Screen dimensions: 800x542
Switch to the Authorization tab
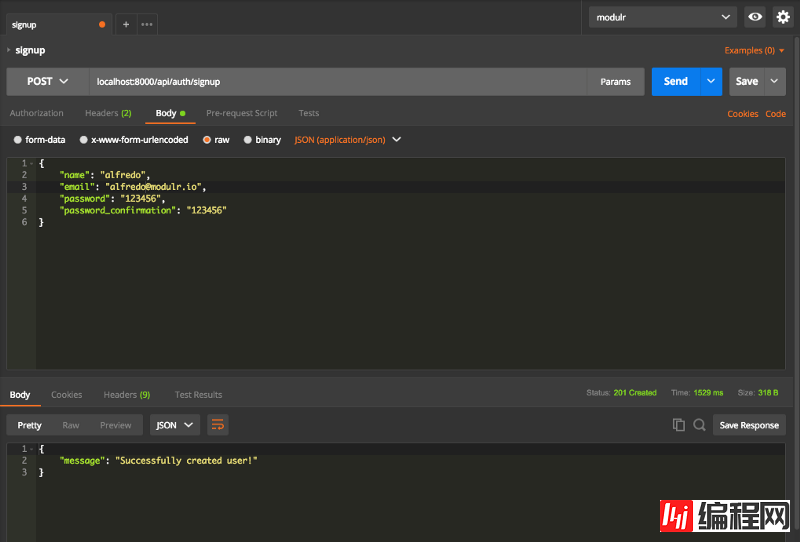pyautogui.click(x=37, y=113)
